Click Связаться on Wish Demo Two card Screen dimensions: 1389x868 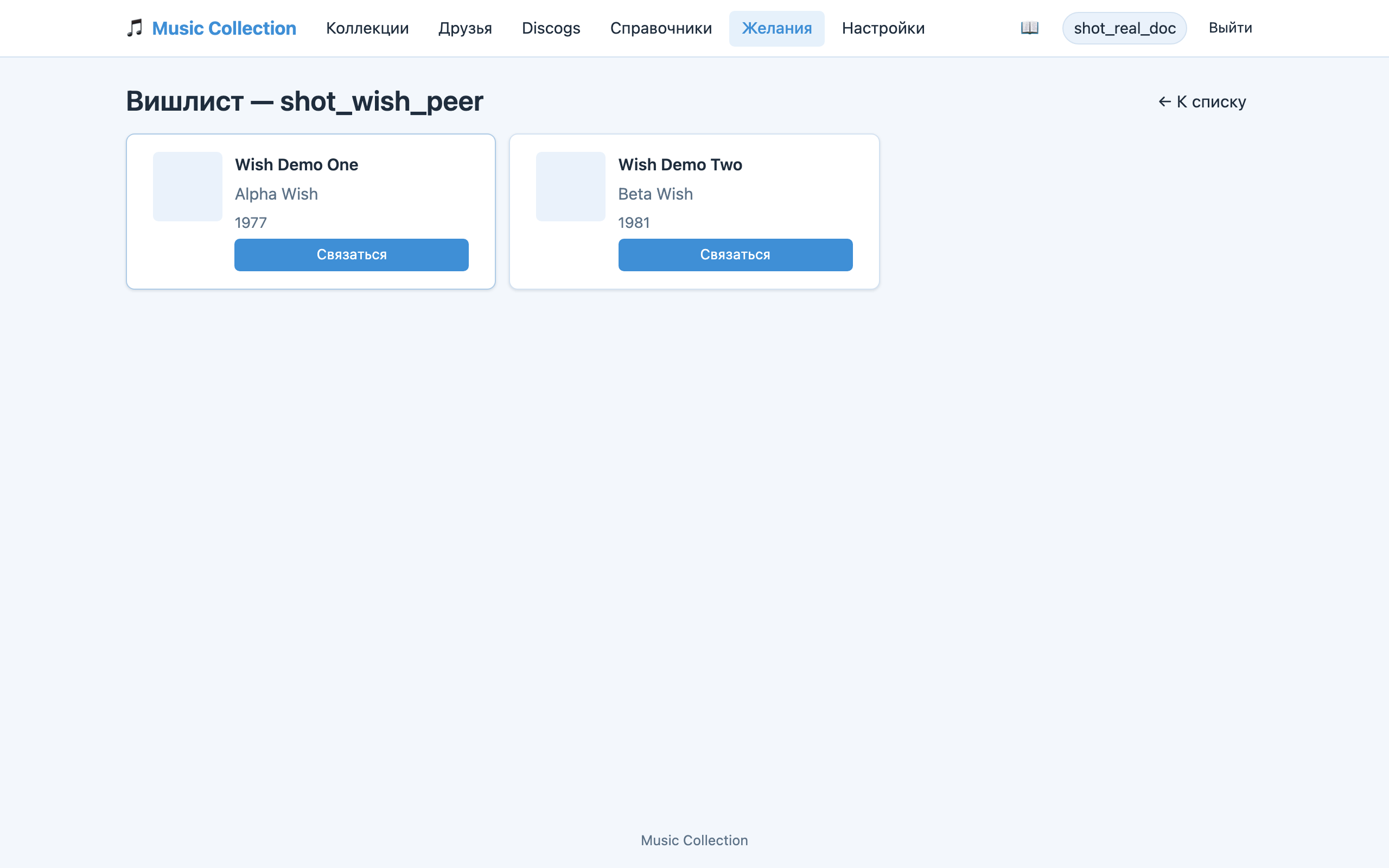coord(735,255)
